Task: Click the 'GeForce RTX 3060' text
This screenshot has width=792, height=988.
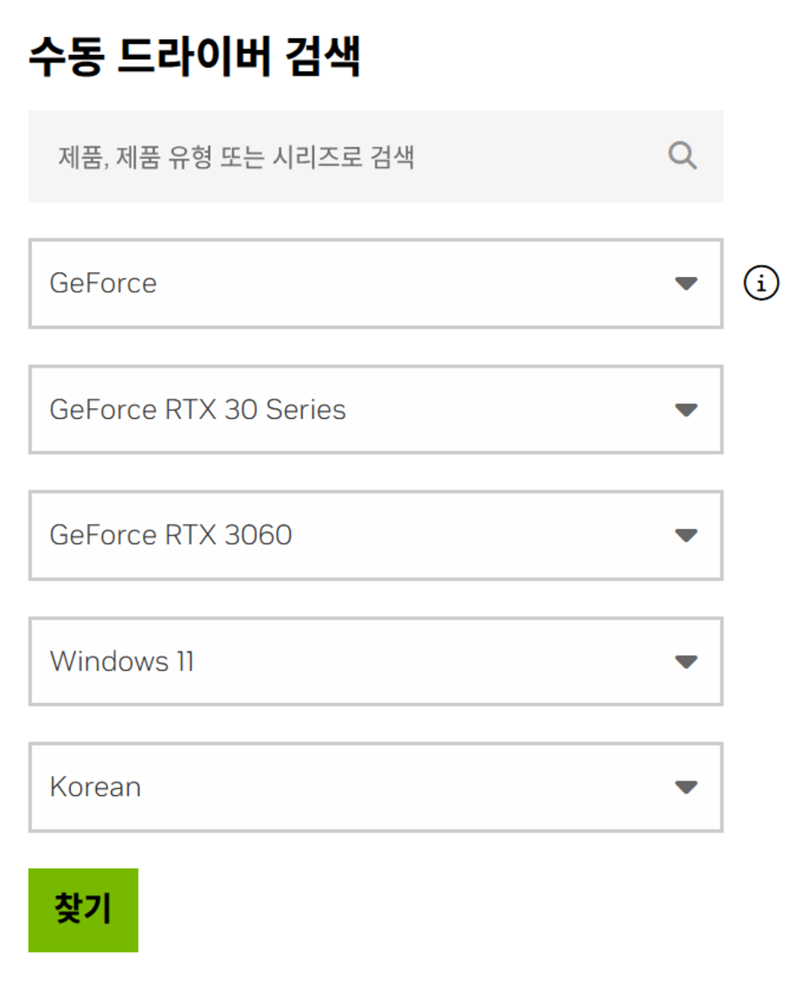Action: pos(171,536)
